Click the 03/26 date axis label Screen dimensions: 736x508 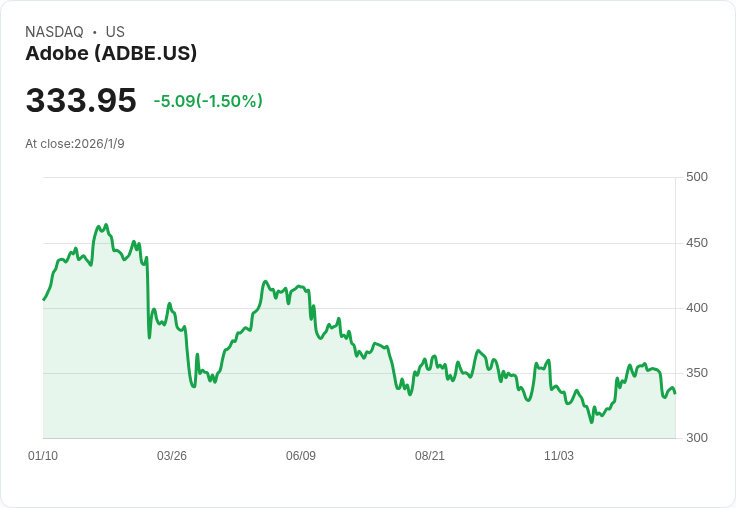pyautogui.click(x=172, y=455)
